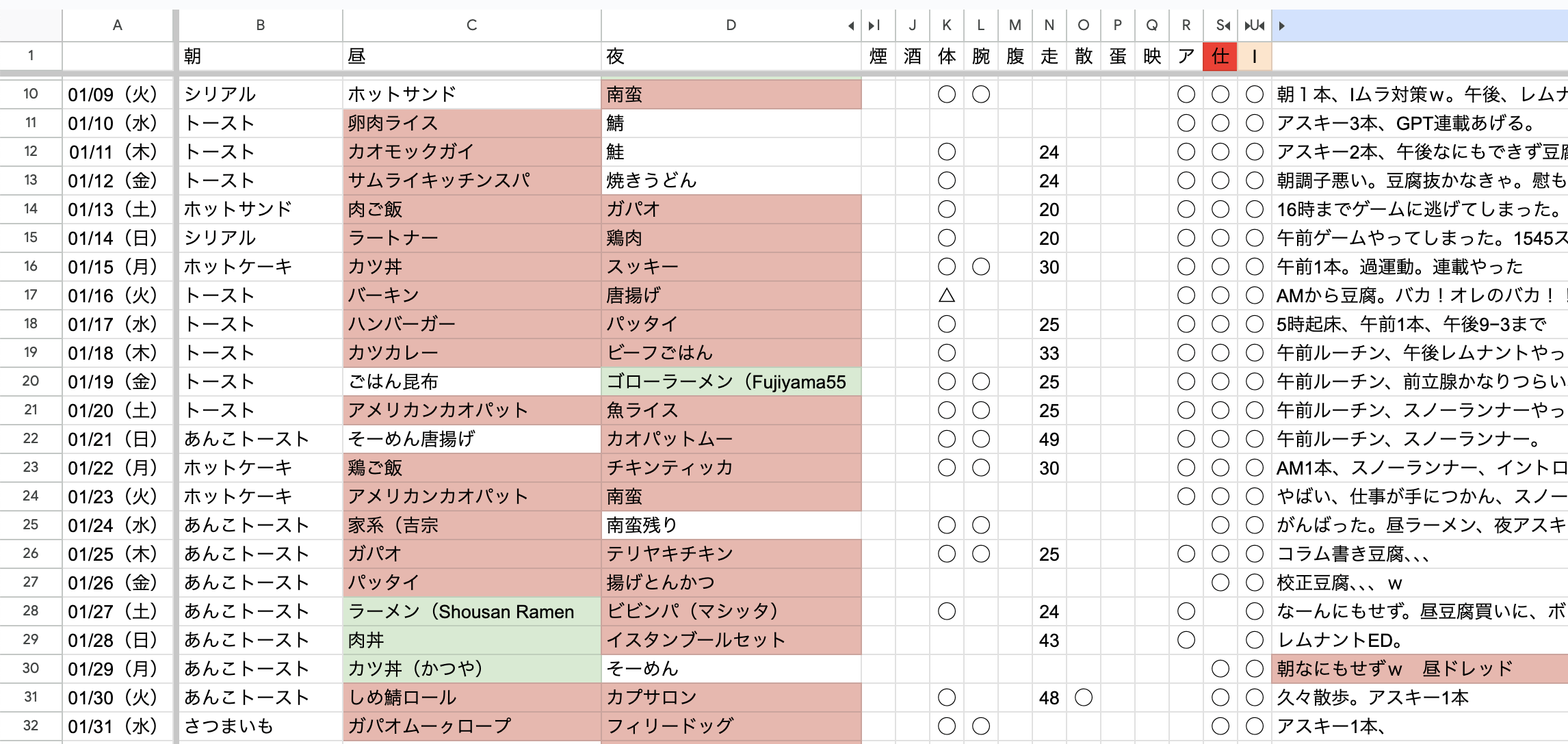Click the circle in 散 column, 01/30 row
1568x744 pixels.
point(1084,697)
